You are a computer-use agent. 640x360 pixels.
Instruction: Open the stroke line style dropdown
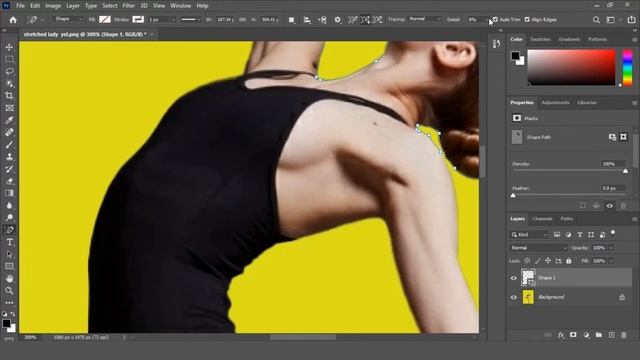coord(191,20)
